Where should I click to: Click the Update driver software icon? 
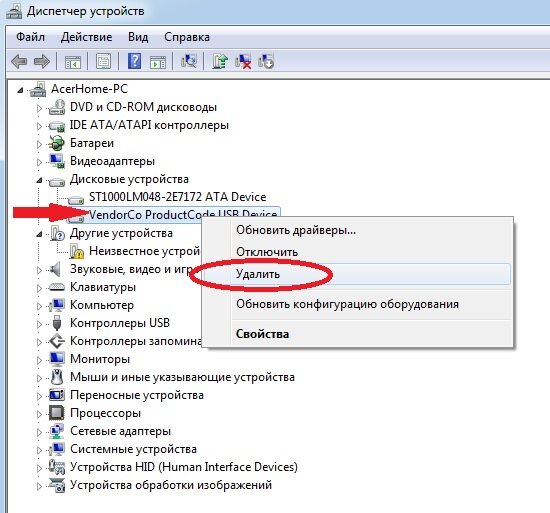click(x=220, y=61)
